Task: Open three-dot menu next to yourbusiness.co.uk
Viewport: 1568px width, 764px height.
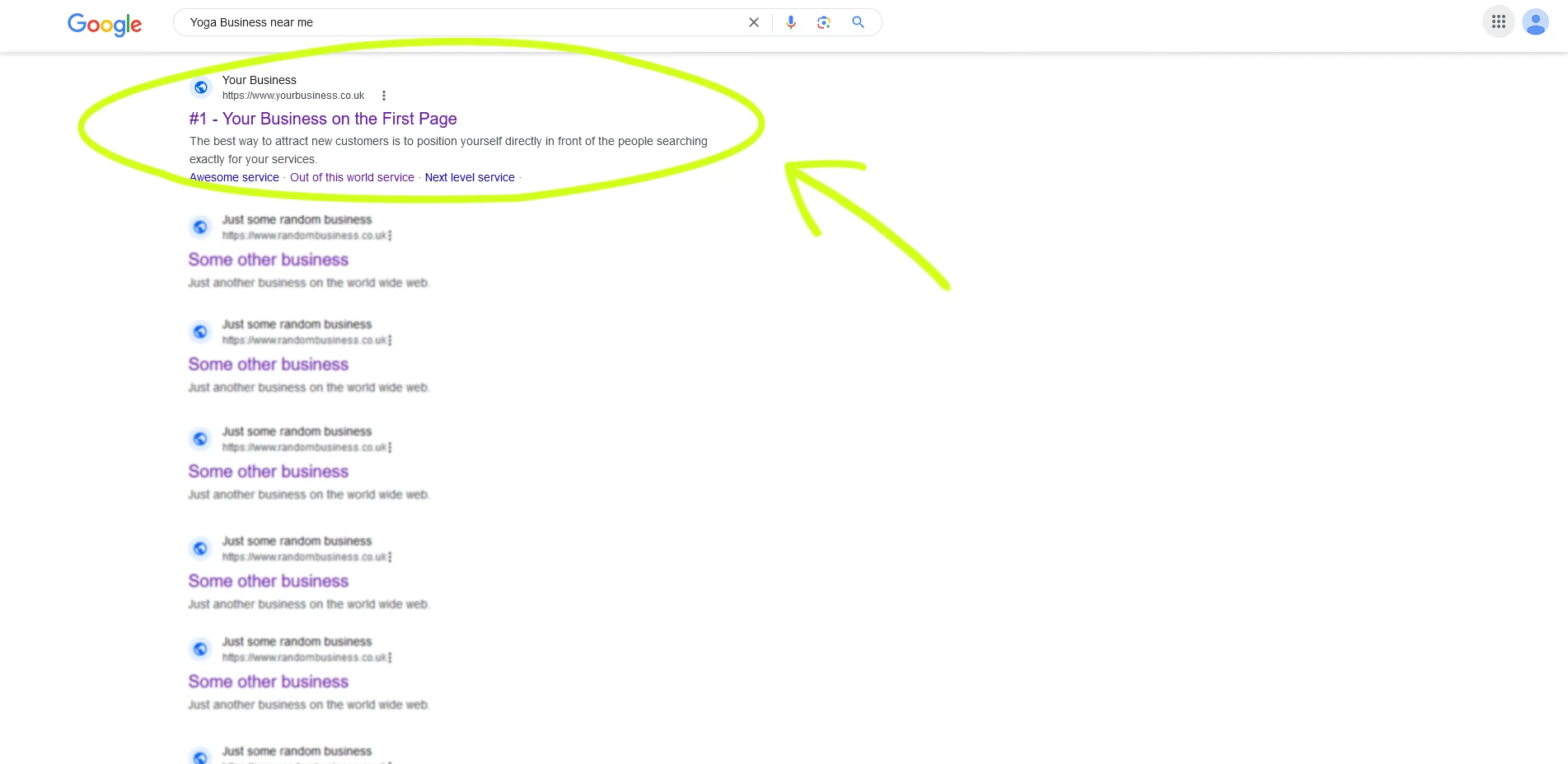Action: 384,96
